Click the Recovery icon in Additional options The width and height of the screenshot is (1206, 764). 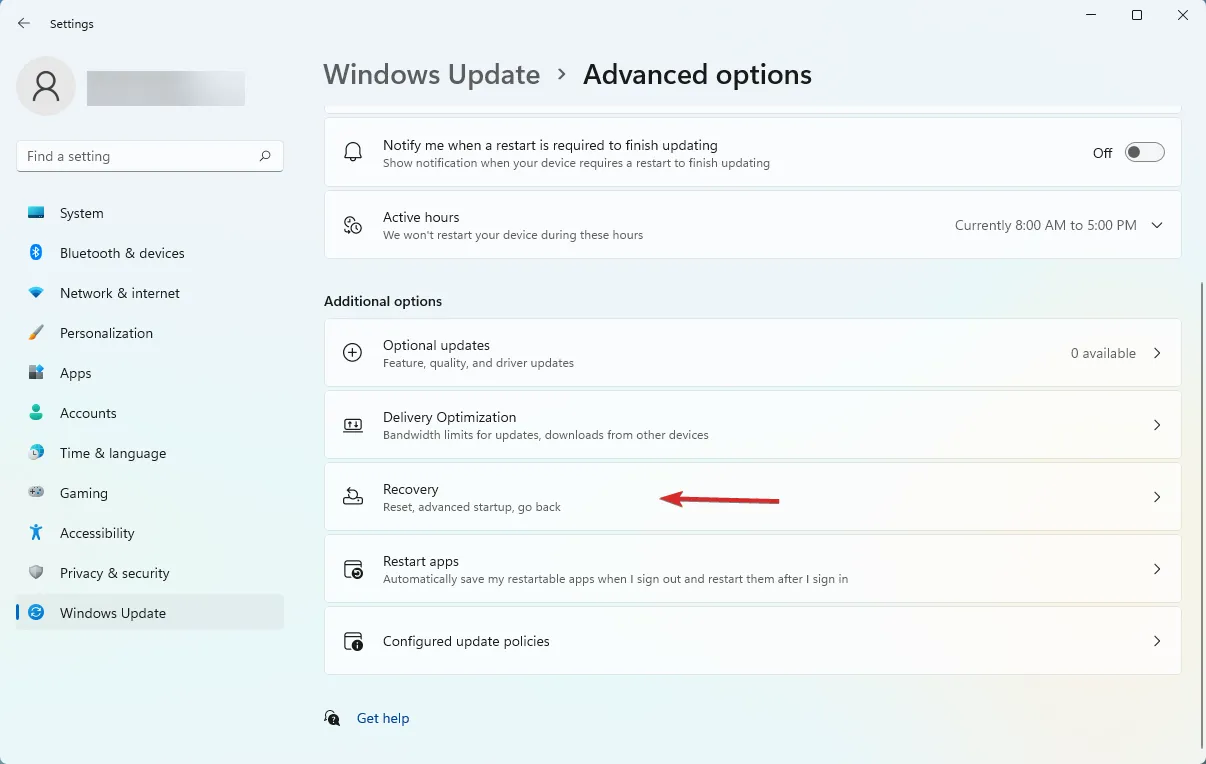click(x=353, y=497)
